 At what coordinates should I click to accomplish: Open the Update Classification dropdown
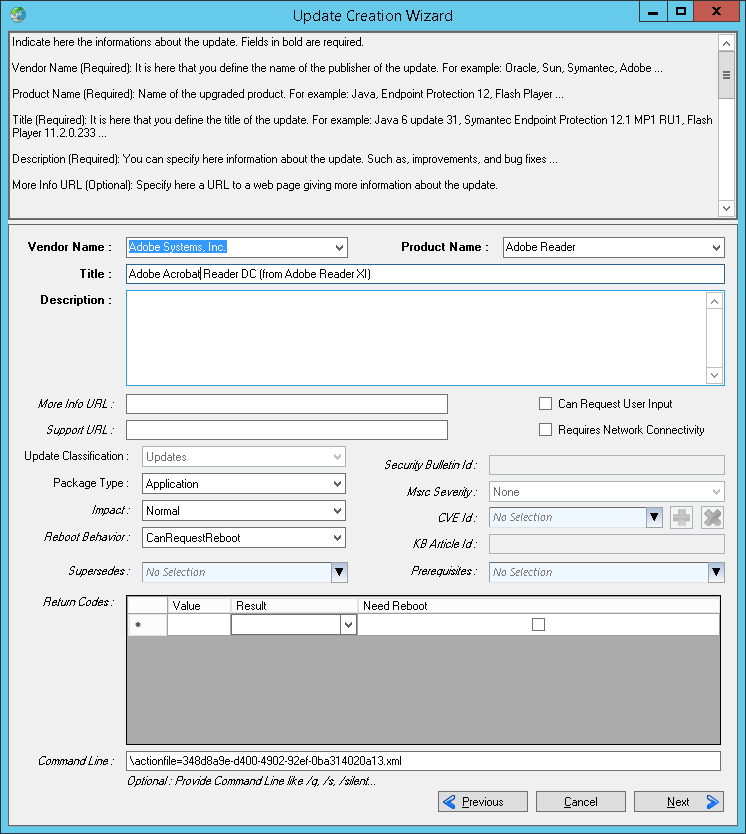[x=337, y=457]
